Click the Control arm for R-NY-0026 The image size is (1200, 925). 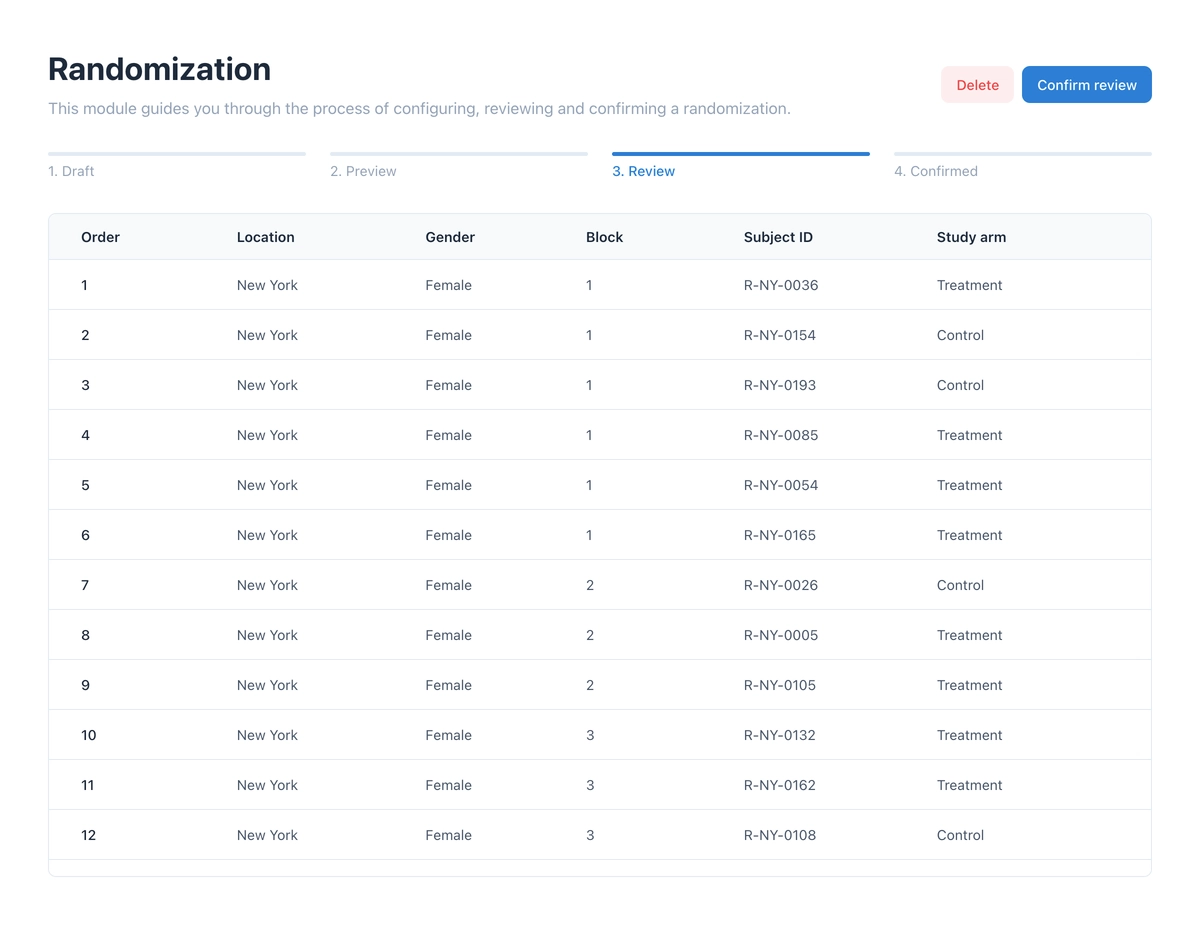(x=960, y=585)
